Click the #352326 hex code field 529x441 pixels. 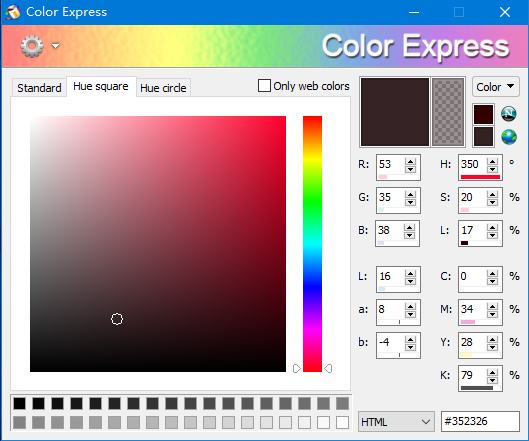coord(480,421)
